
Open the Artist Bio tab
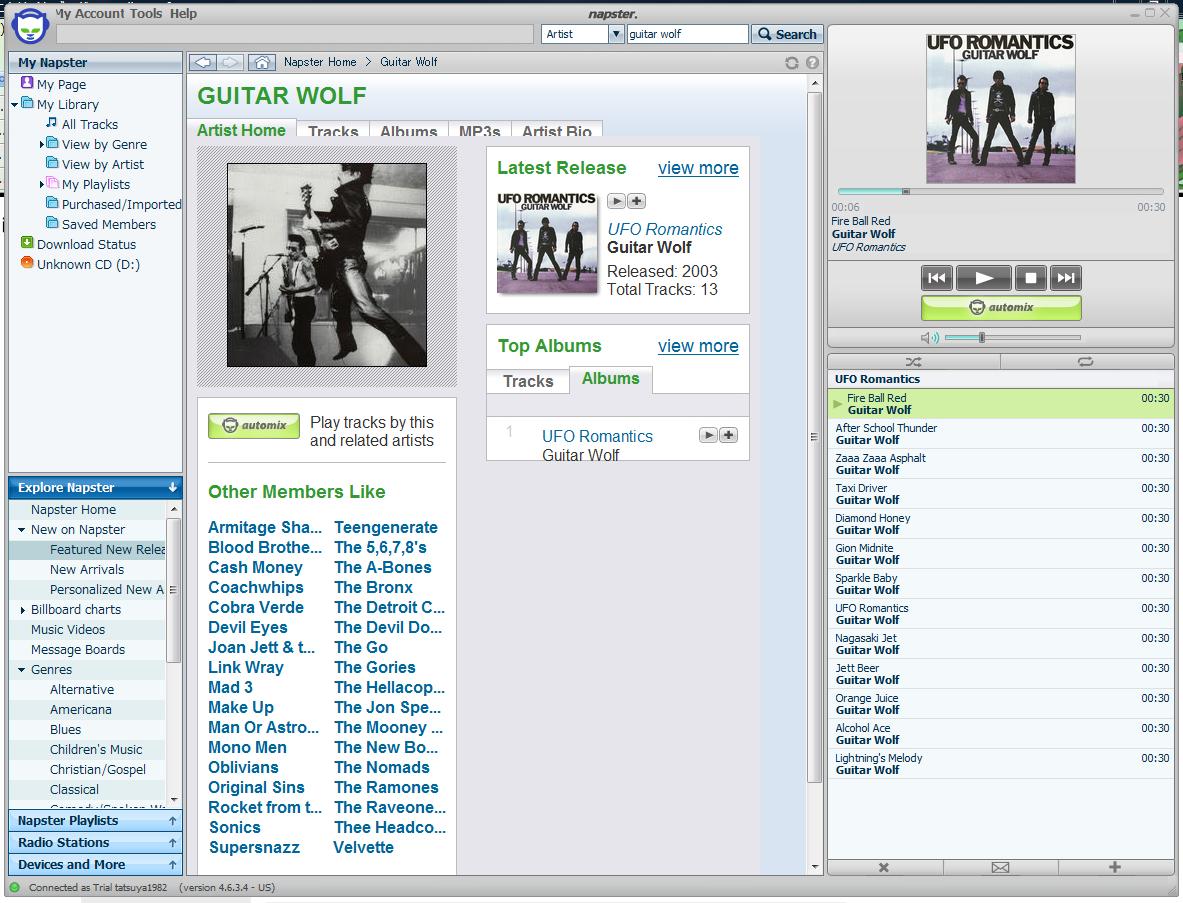coord(557,131)
